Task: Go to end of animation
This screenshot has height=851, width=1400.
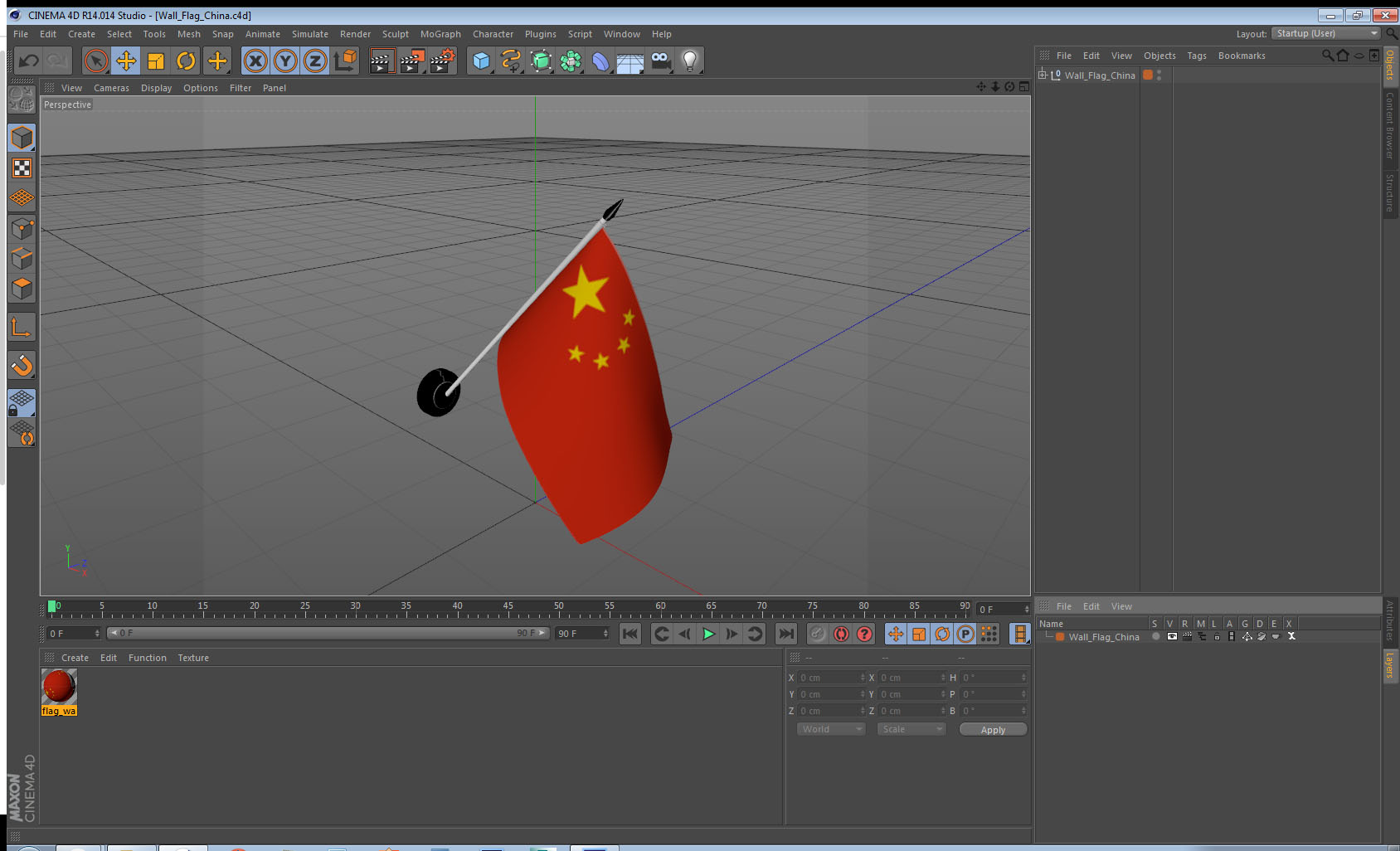Action: 785,634
